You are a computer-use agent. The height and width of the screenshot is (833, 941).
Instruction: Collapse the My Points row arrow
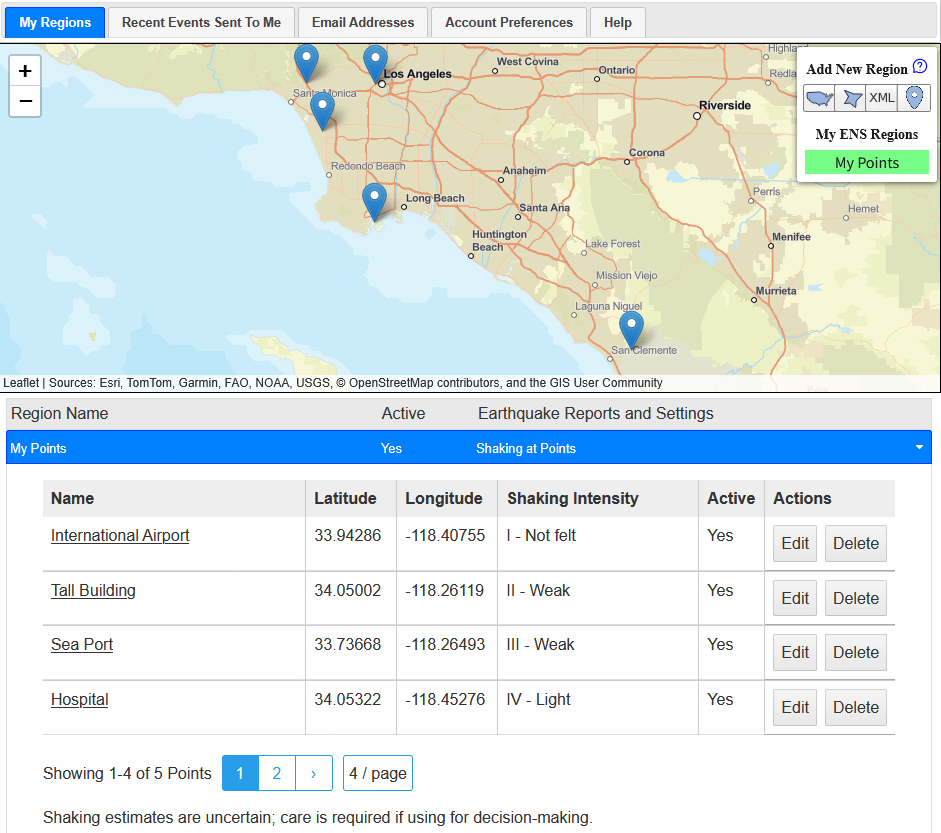click(x=919, y=447)
